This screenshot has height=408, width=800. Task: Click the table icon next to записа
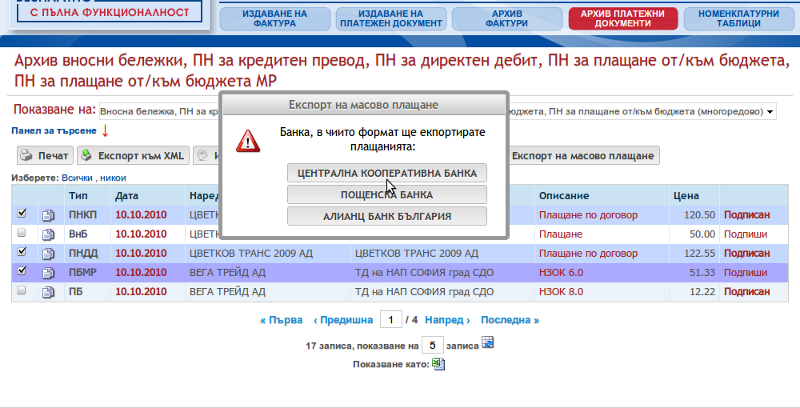click(x=488, y=343)
